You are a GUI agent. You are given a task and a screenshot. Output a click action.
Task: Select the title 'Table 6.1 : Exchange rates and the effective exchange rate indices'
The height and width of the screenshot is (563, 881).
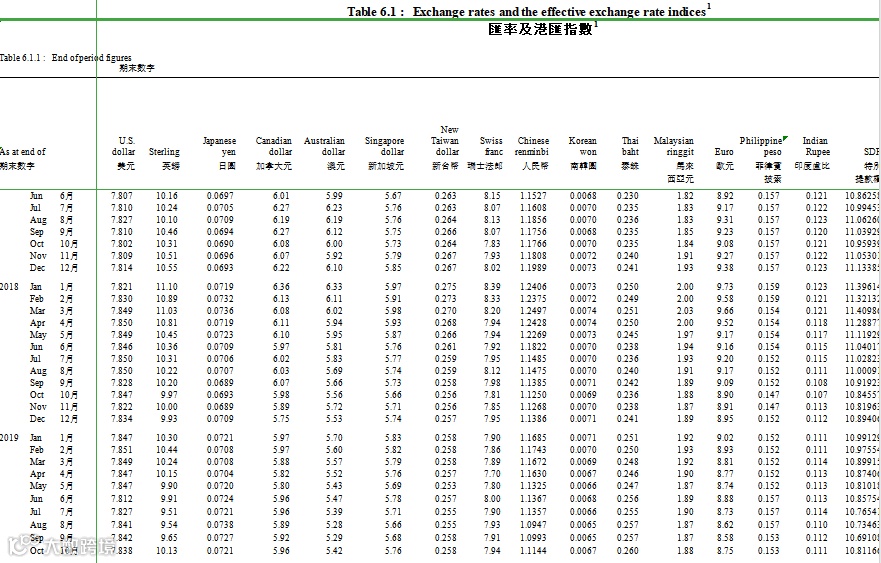pos(529,11)
